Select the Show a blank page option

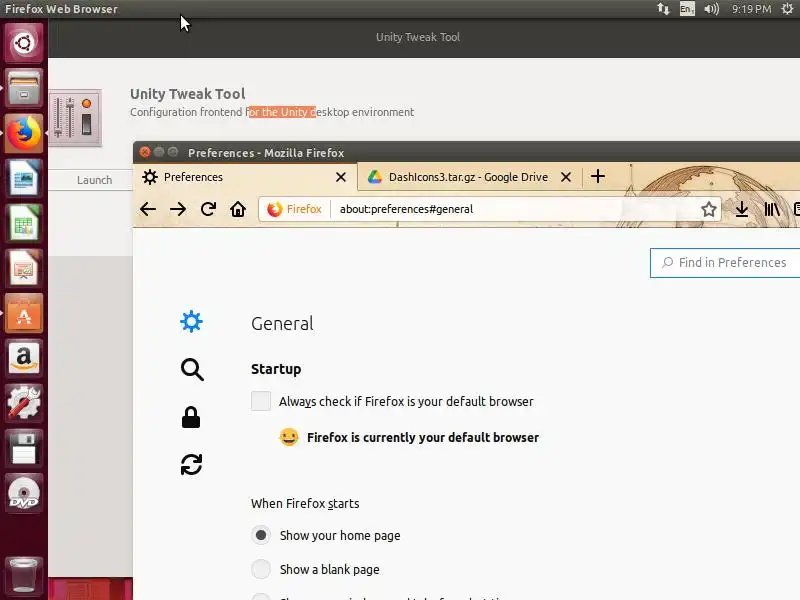261,569
